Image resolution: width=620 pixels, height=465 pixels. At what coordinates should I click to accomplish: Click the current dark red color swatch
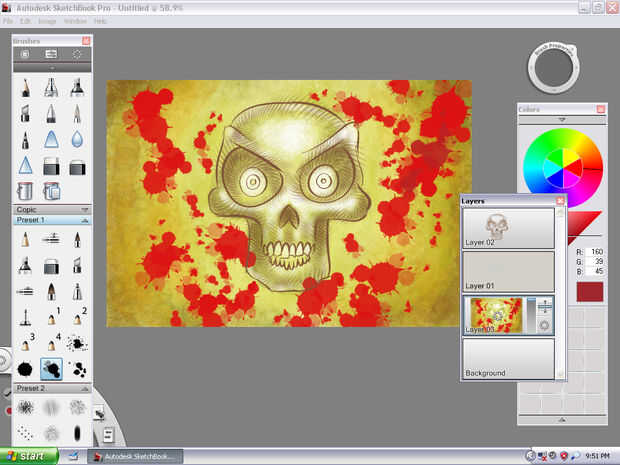pos(590,292)
